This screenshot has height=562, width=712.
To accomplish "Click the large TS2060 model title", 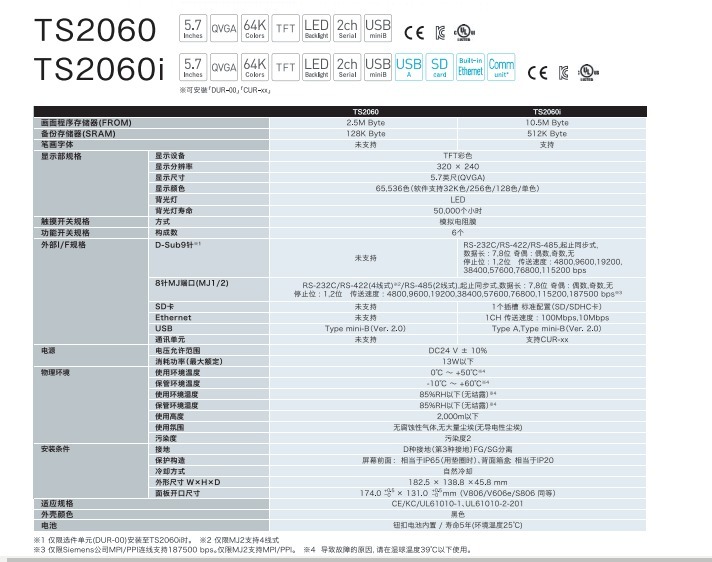I will tap(95, 30).
